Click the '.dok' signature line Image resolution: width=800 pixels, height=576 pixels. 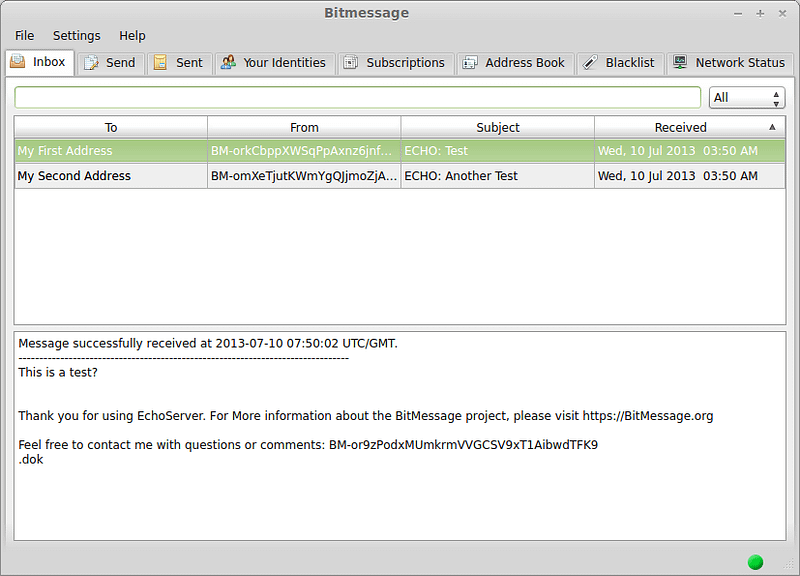pos(31,460)
